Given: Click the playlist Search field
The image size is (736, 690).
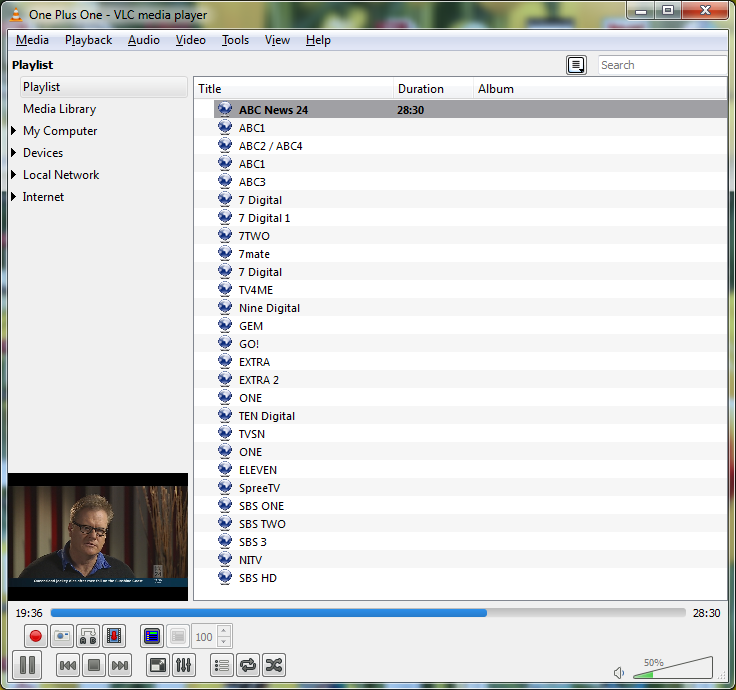Looking at the screenshot, I should pos(662,65).
